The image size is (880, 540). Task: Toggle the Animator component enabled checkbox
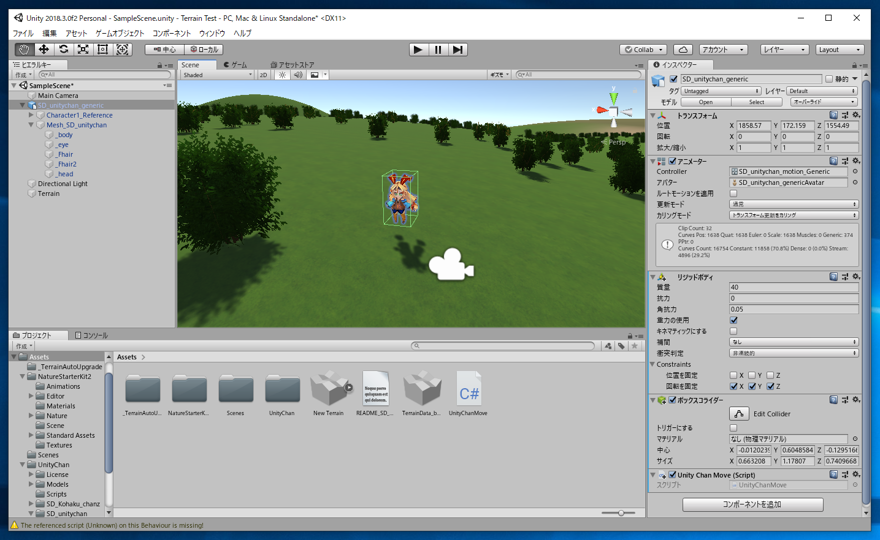click(x=672, y=161)
